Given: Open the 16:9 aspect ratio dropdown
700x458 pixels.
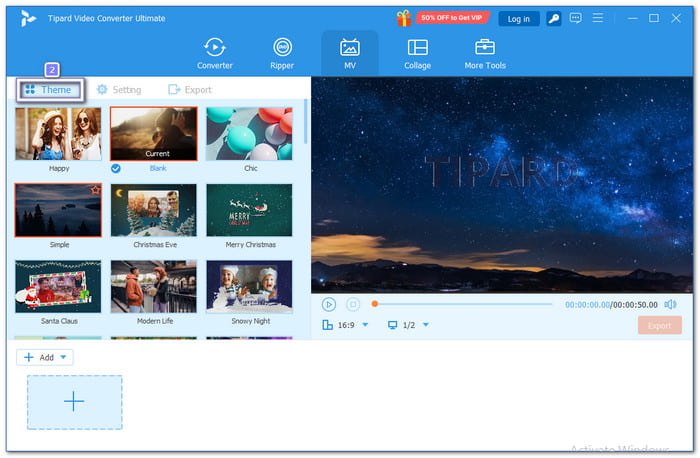Looking at the screenshot, I should [366, 325].
